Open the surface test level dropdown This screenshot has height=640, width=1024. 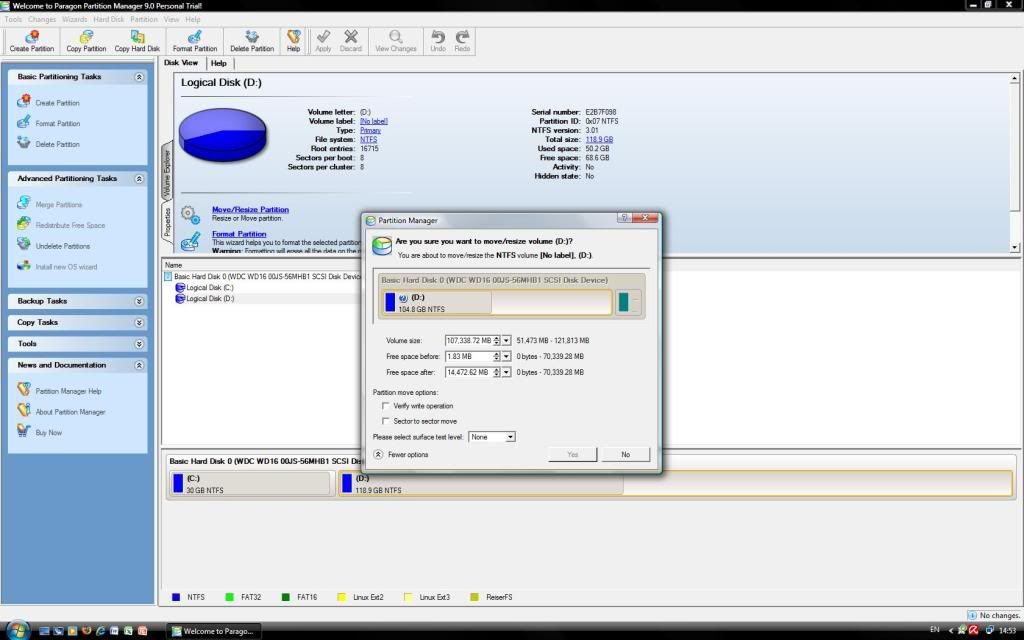click(510, 437)
